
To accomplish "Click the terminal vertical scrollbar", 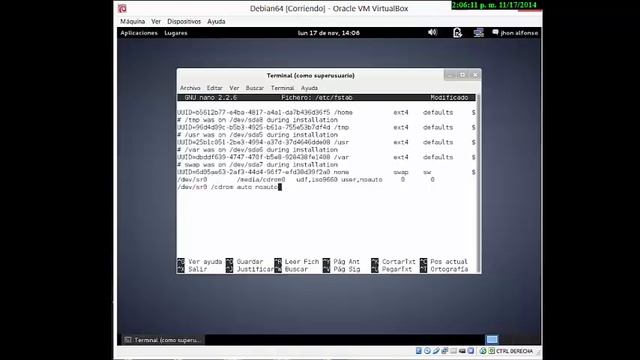I will pyautogui.click(x=478, y=184).
